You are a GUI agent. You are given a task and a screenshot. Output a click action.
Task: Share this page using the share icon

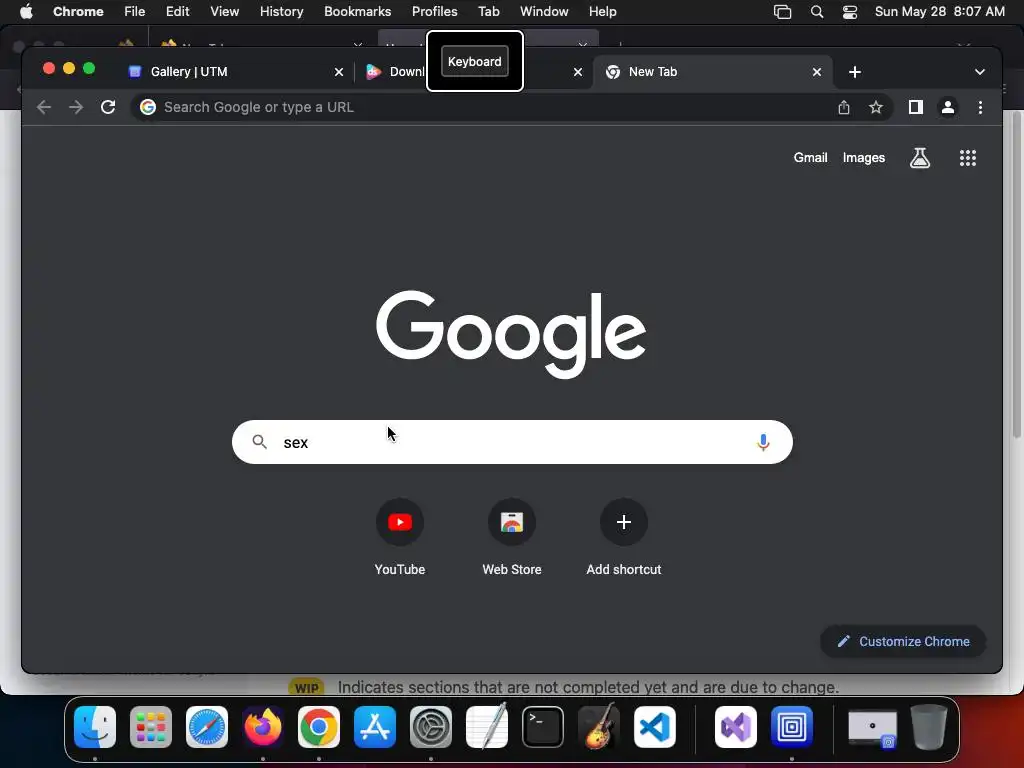[x=844, y=107]
